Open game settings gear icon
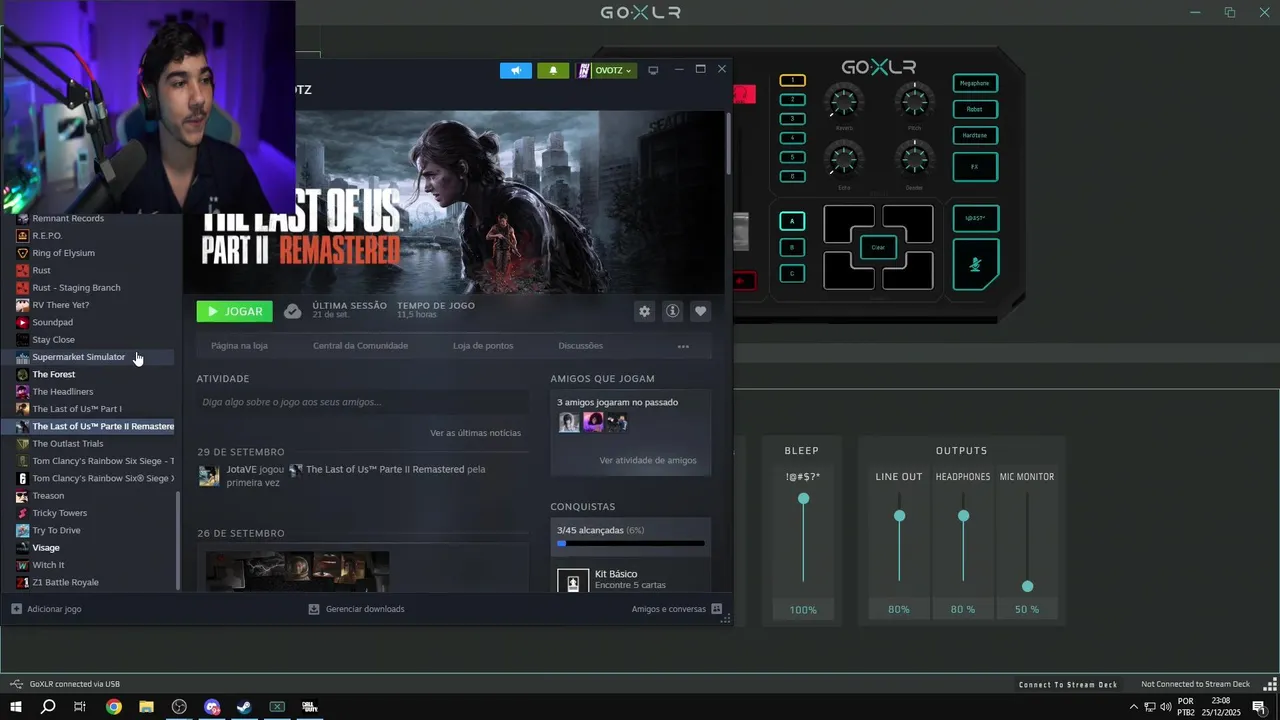This screenshot has width=1280, height=720. [x=644, y=311]
